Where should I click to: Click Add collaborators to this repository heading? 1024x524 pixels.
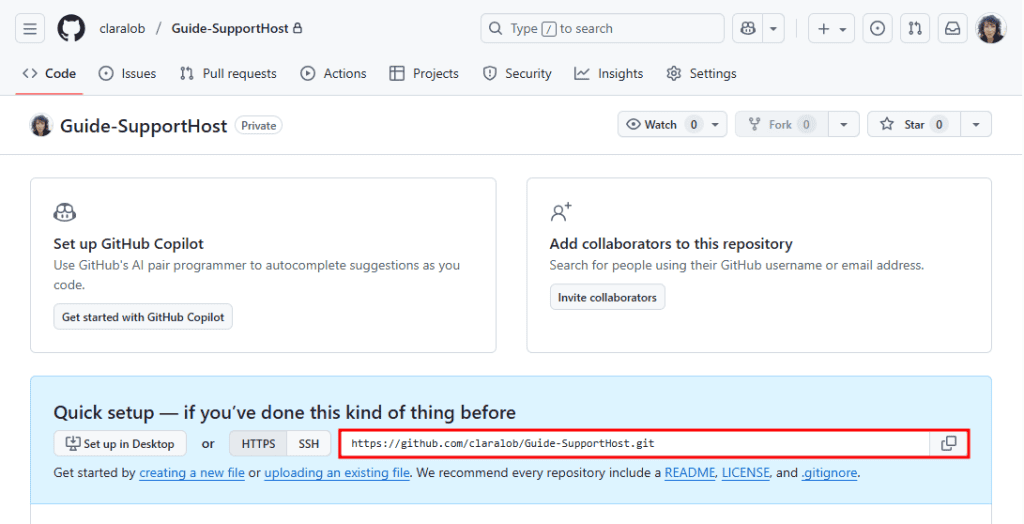(671, 244)
